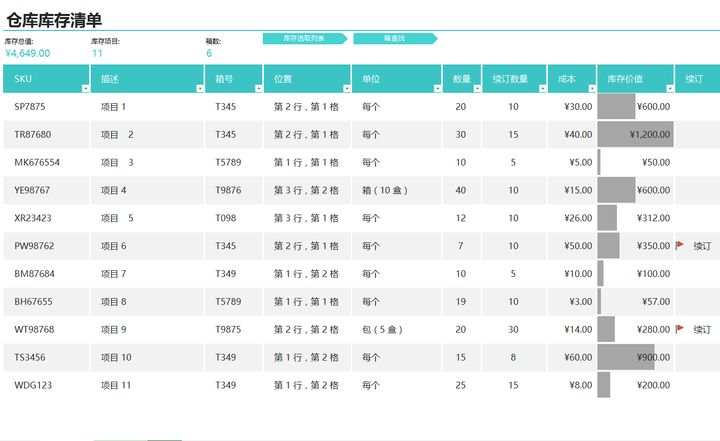Select the total inventory value ¥4,649.00
720x441 pixels.
click(x=28, y=53)
